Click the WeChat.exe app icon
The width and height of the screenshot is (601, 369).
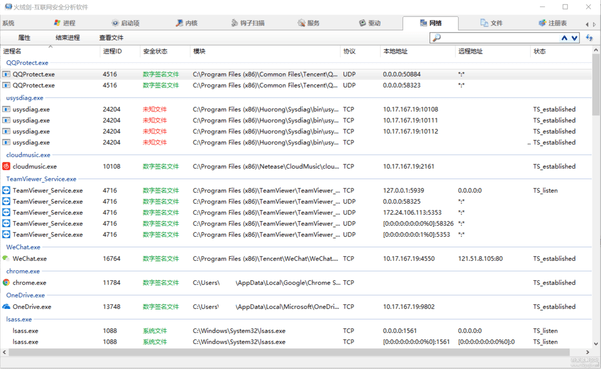6,258
